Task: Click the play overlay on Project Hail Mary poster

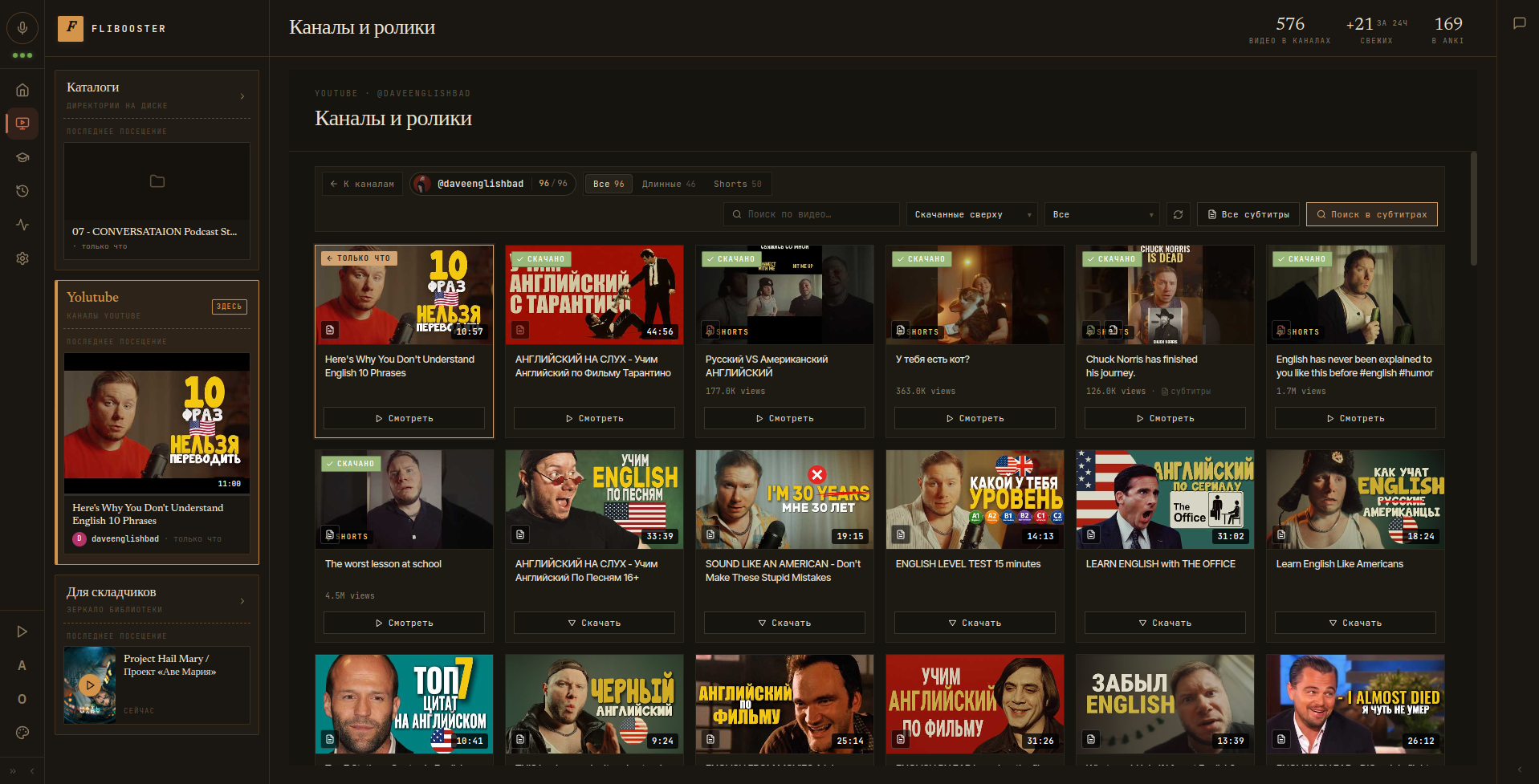Action: click(x=90, y=685)
